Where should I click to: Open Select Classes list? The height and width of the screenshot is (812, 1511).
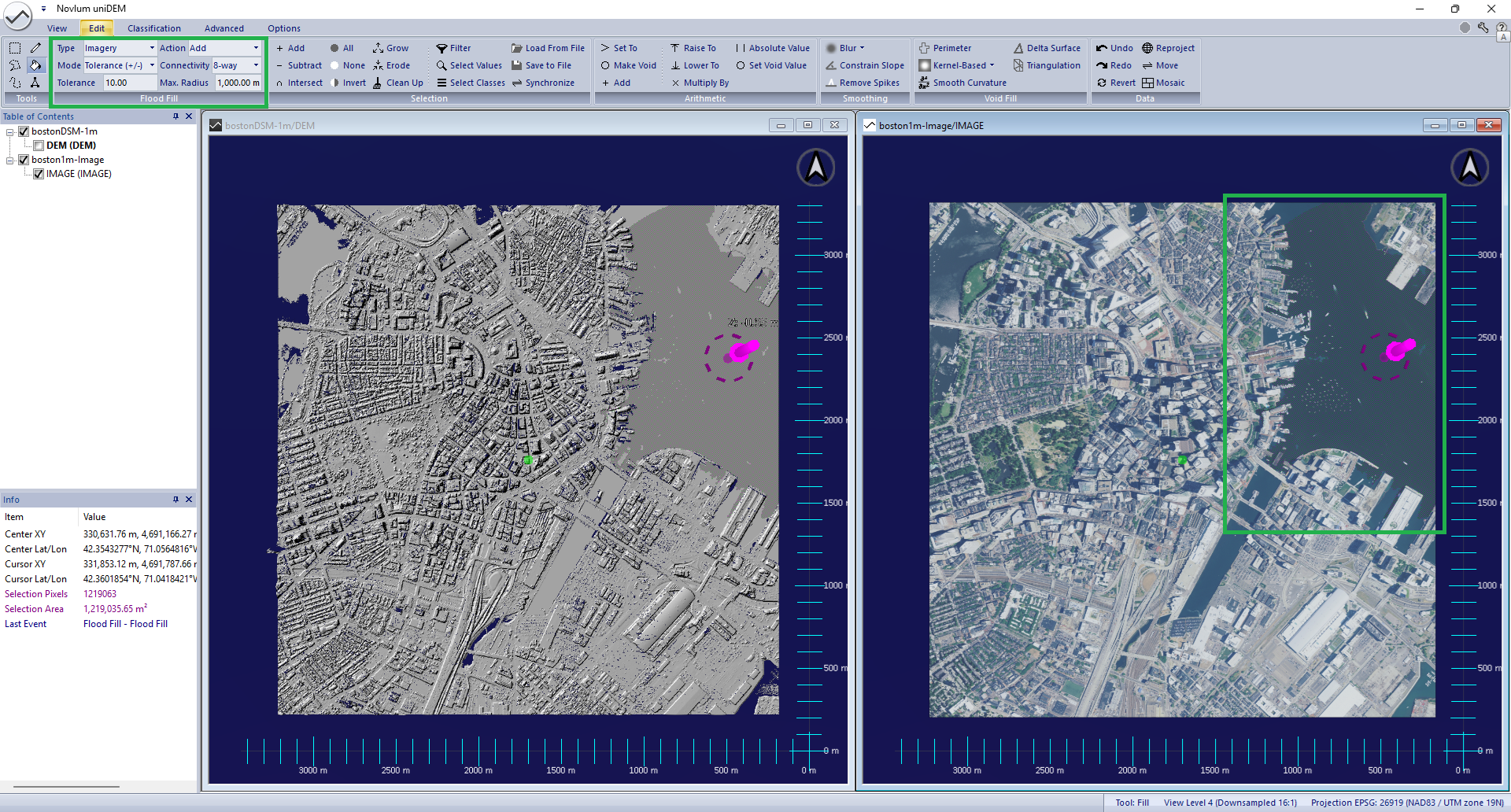471,83
